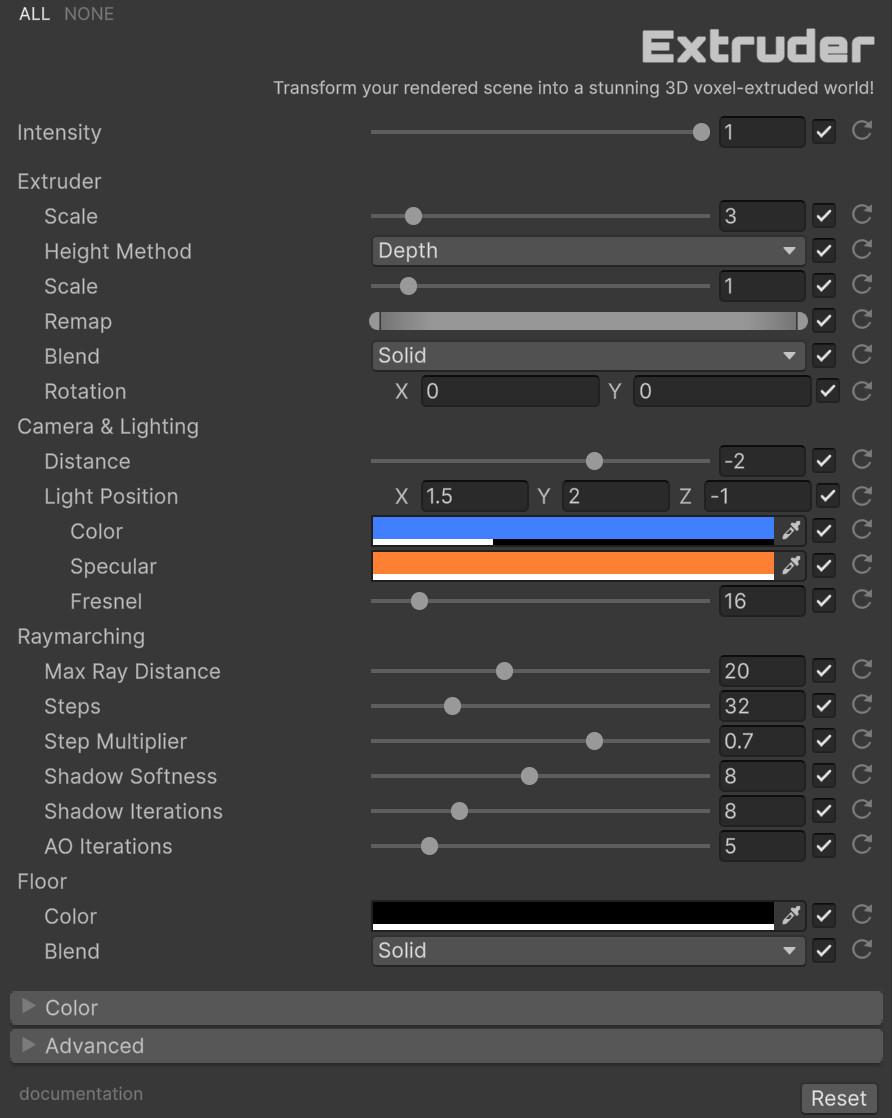The image size is (892, 1118).
Task: Select ALL overrides
Action: (x=34, y=14)
